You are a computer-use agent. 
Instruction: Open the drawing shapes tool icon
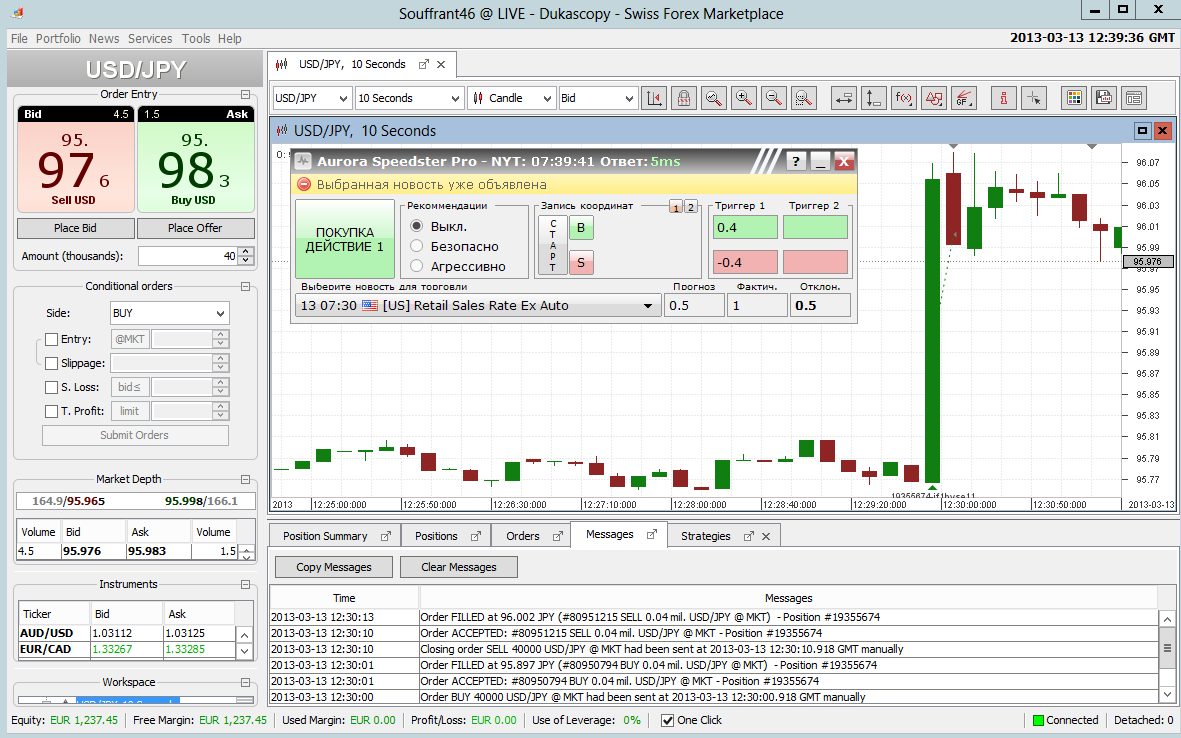(x=934, y=98)
